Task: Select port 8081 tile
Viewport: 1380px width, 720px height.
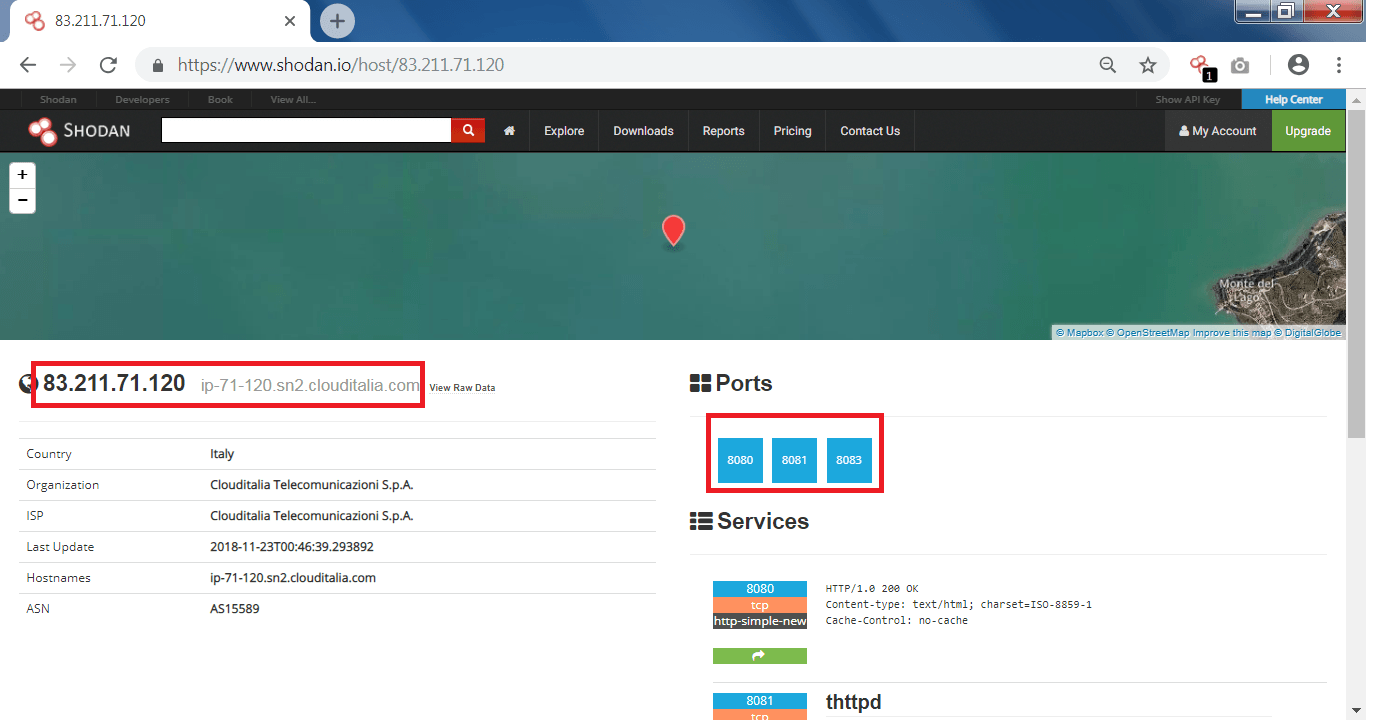Action: pyautogui.click(x=794, y=460)
